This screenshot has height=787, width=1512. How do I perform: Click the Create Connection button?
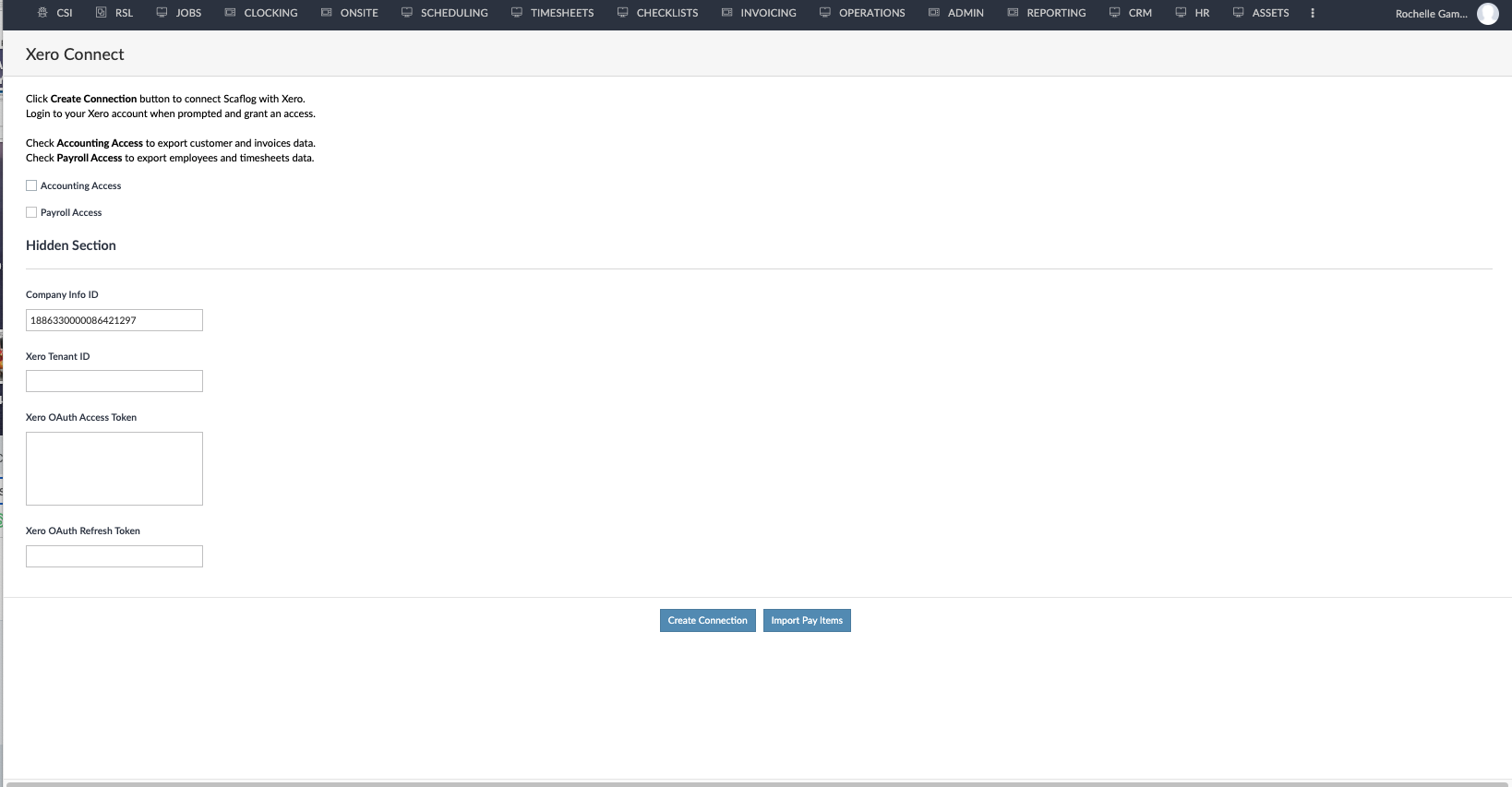point(708,621)
